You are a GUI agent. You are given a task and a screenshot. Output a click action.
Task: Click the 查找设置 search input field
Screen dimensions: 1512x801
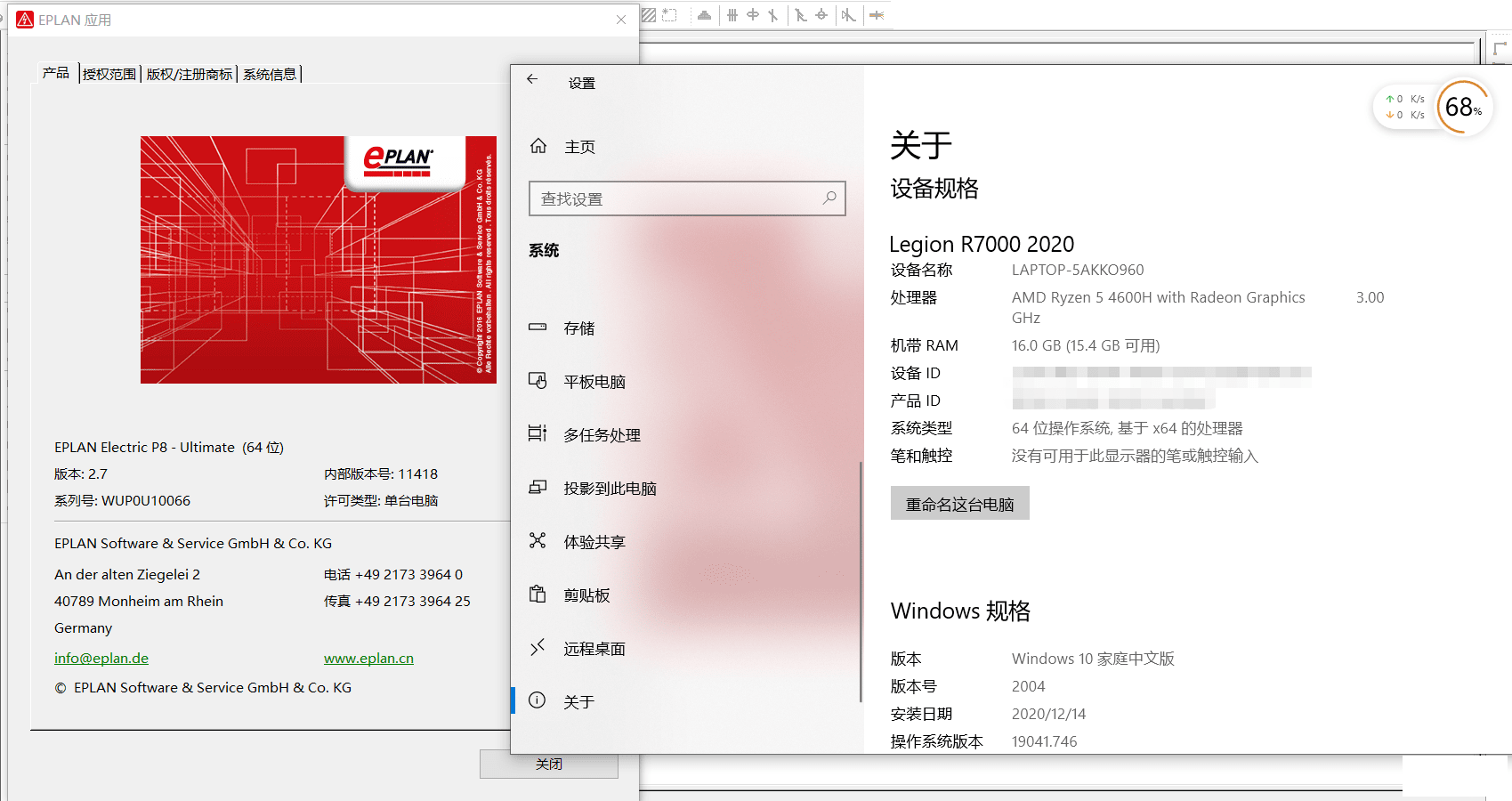[x=687, y=198]
